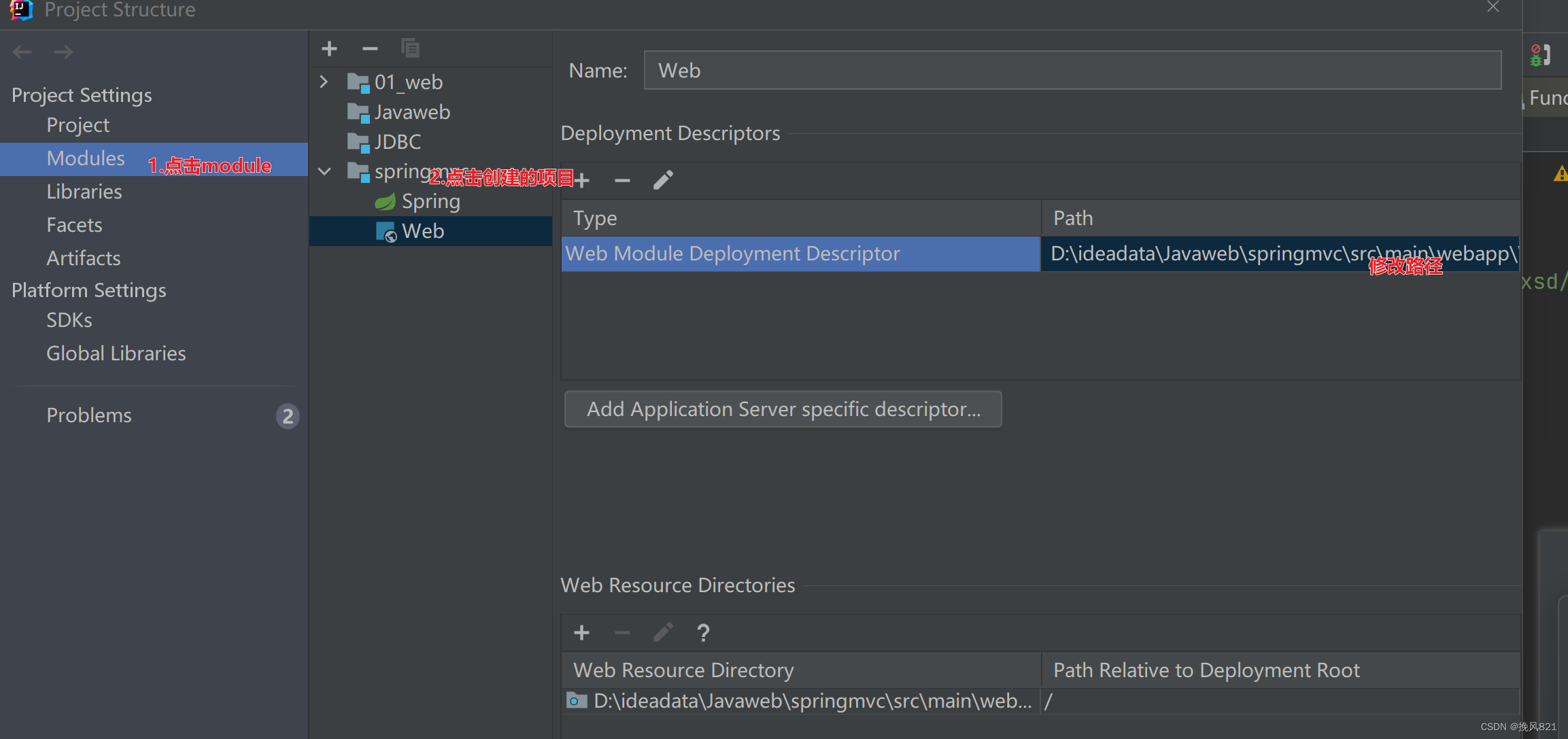Image resolution: width=1568 pixels, height=739 pixels.
Task: Remove the selected deployment descriptor
Action: point(622,180)
